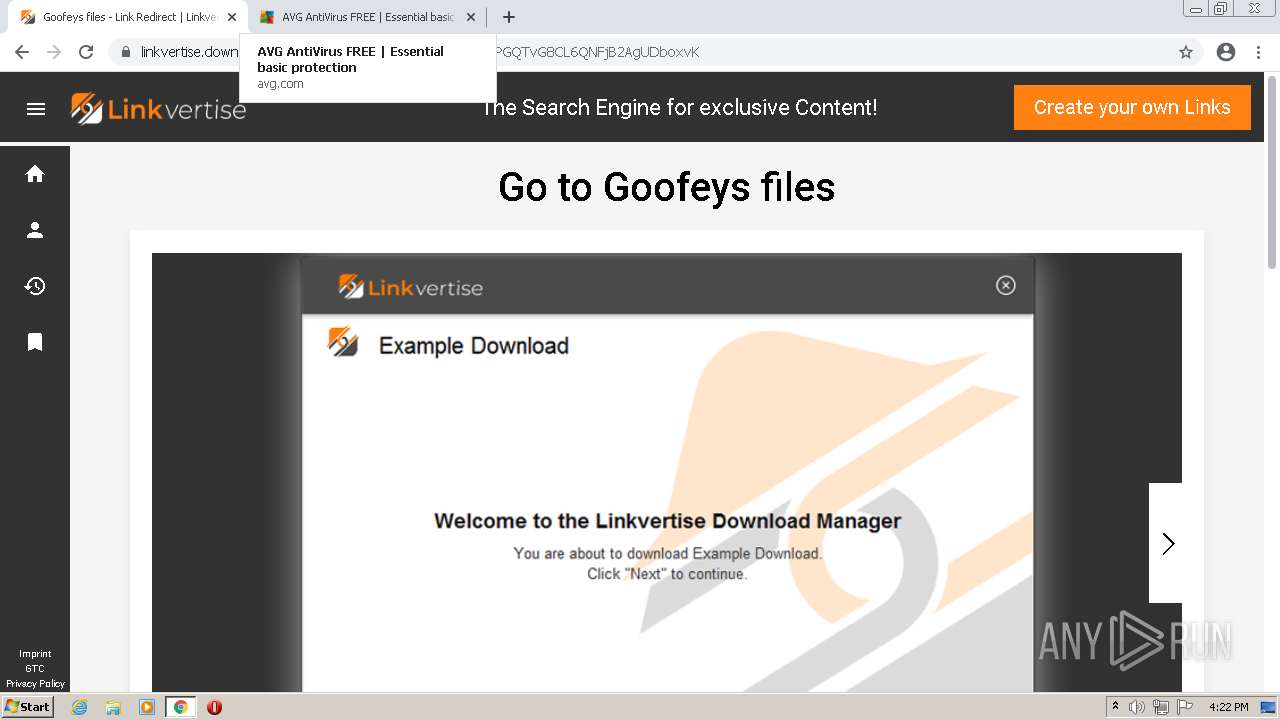The image size is (1280, 720).
Task: Open the volume tray icon
Action: click(1137, 707)
